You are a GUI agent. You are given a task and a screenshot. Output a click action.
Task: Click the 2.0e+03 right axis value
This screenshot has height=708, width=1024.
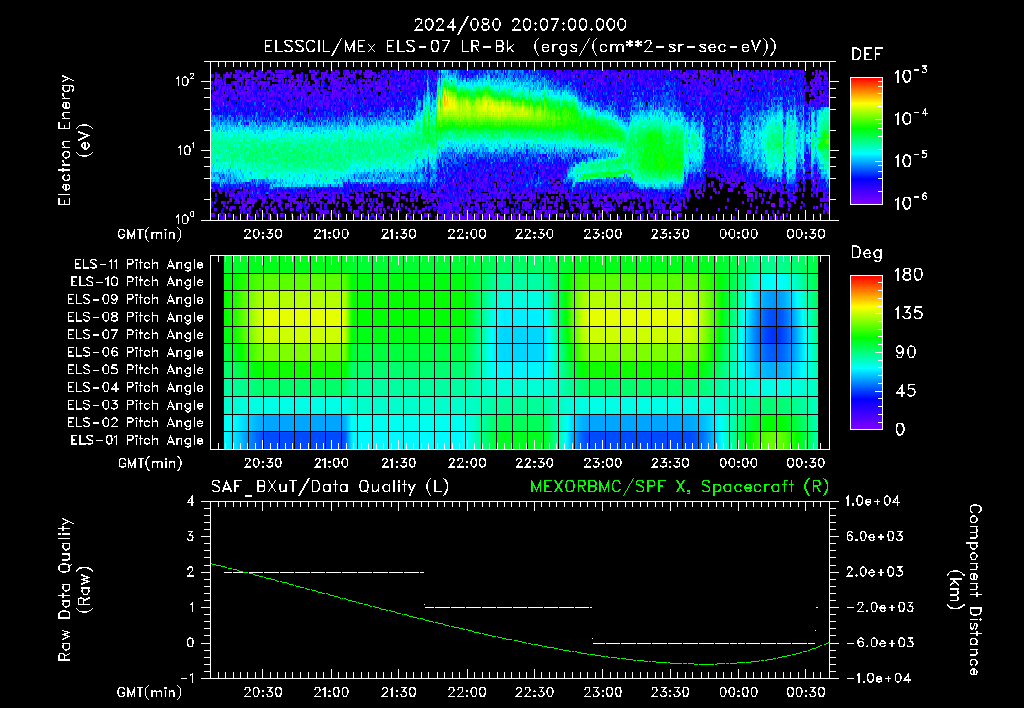tap(874, 571)
